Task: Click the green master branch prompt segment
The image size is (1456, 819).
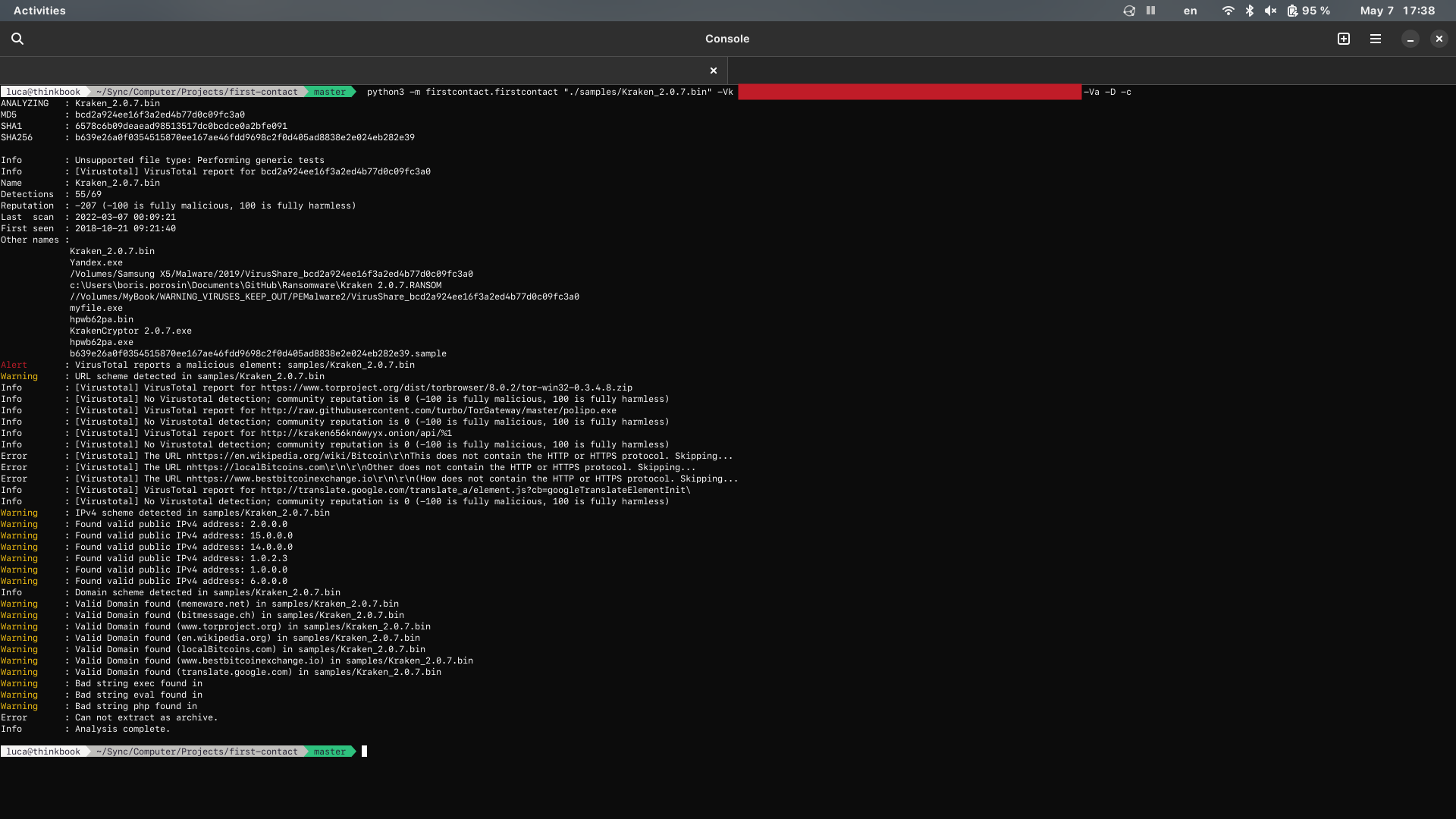Action: click(329, 752)
